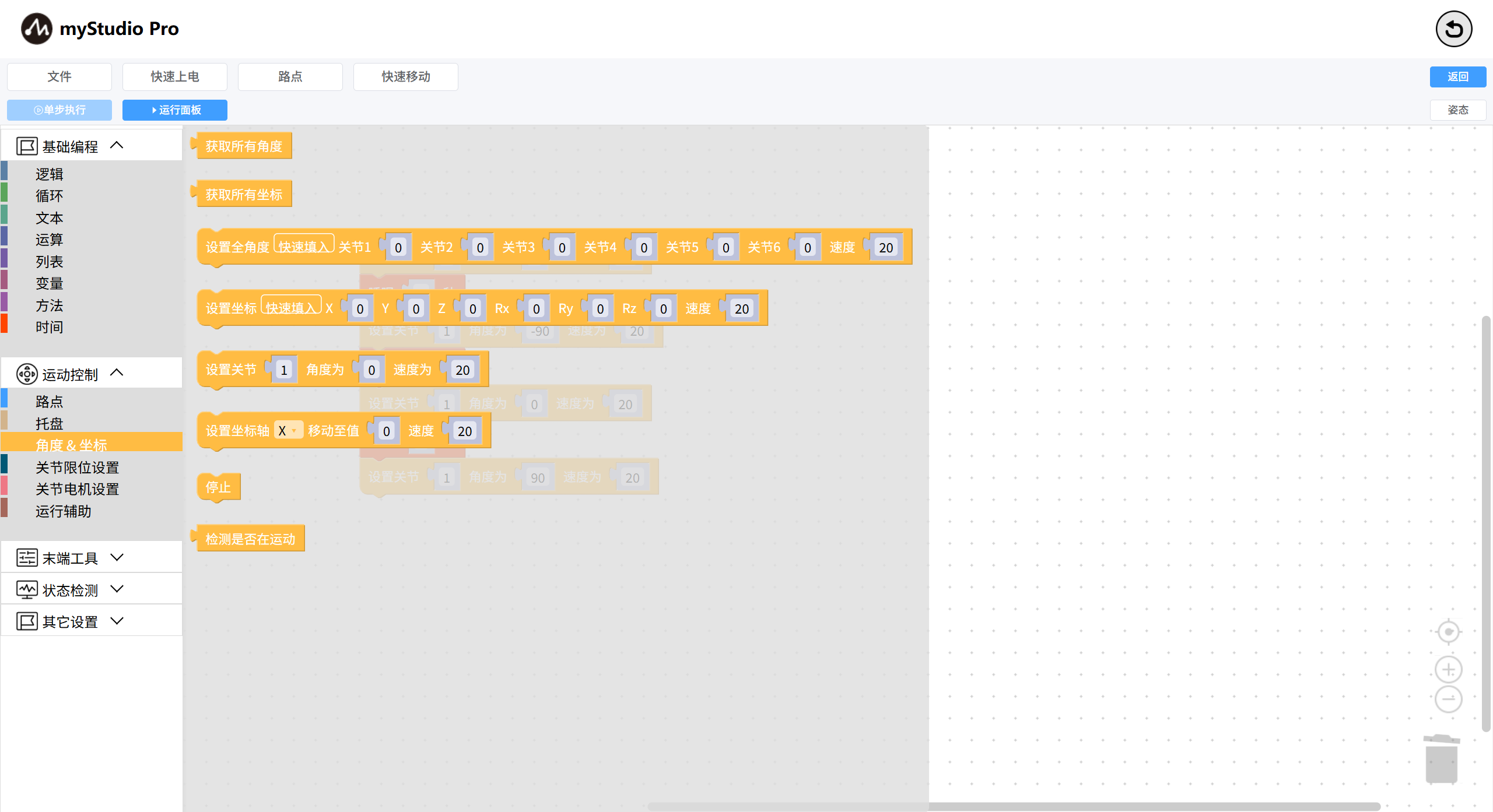Click the 速度 value field in 设置关节 block
This screenshot has height=812, width=1493.
[x=462, y=370]
